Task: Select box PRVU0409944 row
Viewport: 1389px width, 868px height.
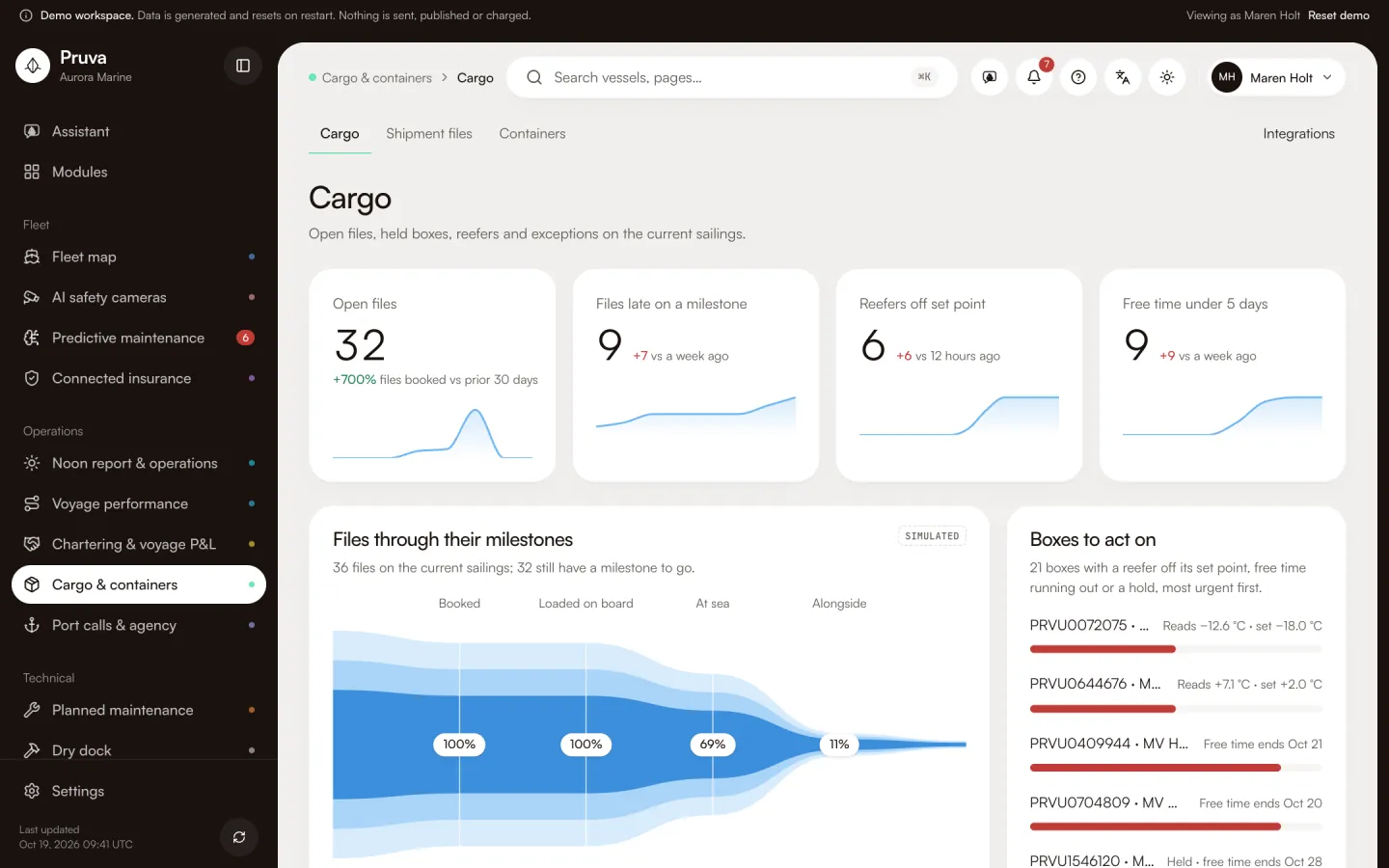Action: tap(1176, 754)
